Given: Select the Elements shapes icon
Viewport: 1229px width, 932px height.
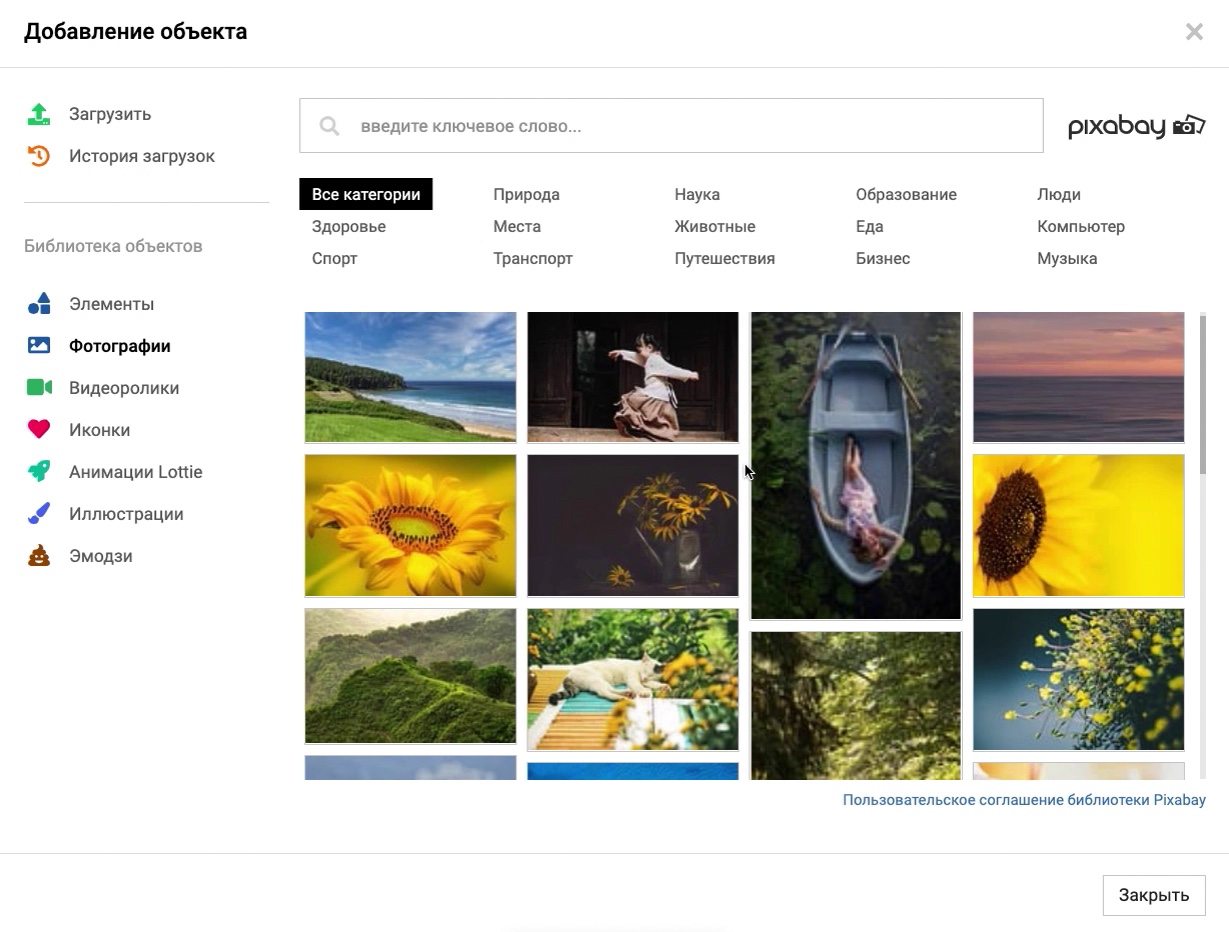Looking at the screenshot, I should coord(38,304).
